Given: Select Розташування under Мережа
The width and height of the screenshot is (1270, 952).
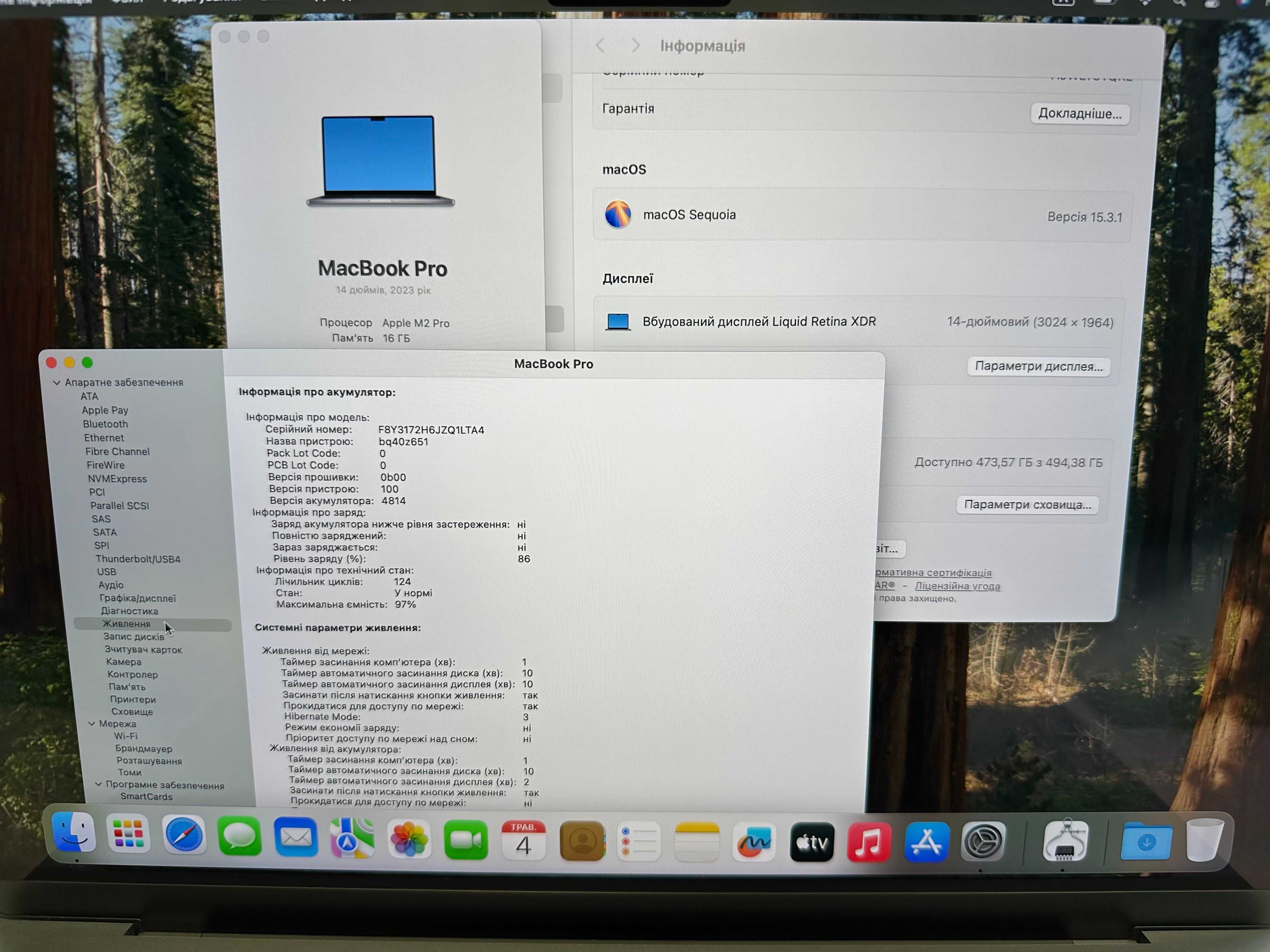Looking at the screenshot, I should 149,760.
